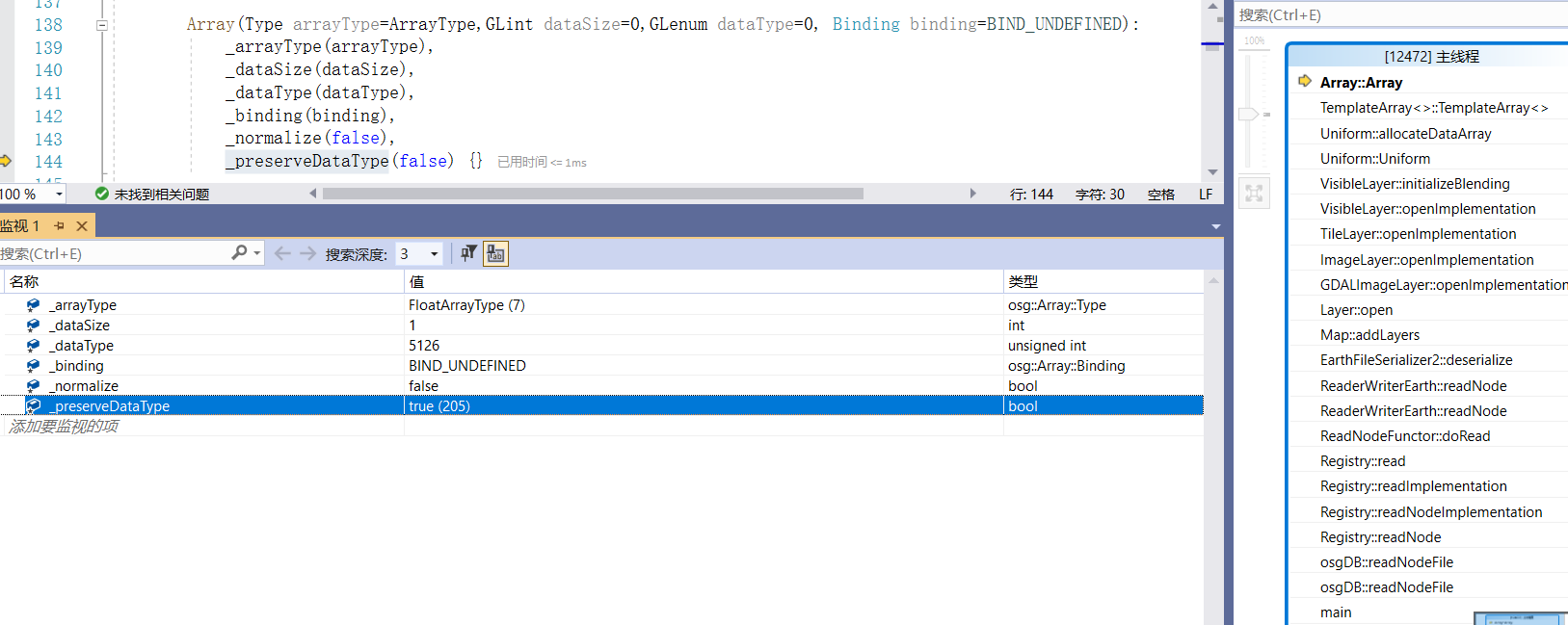Select the TemplateArray<>::TemplateArray<> frame
Viewport: 1568px width, 625px height.
tap(1434, 108)
